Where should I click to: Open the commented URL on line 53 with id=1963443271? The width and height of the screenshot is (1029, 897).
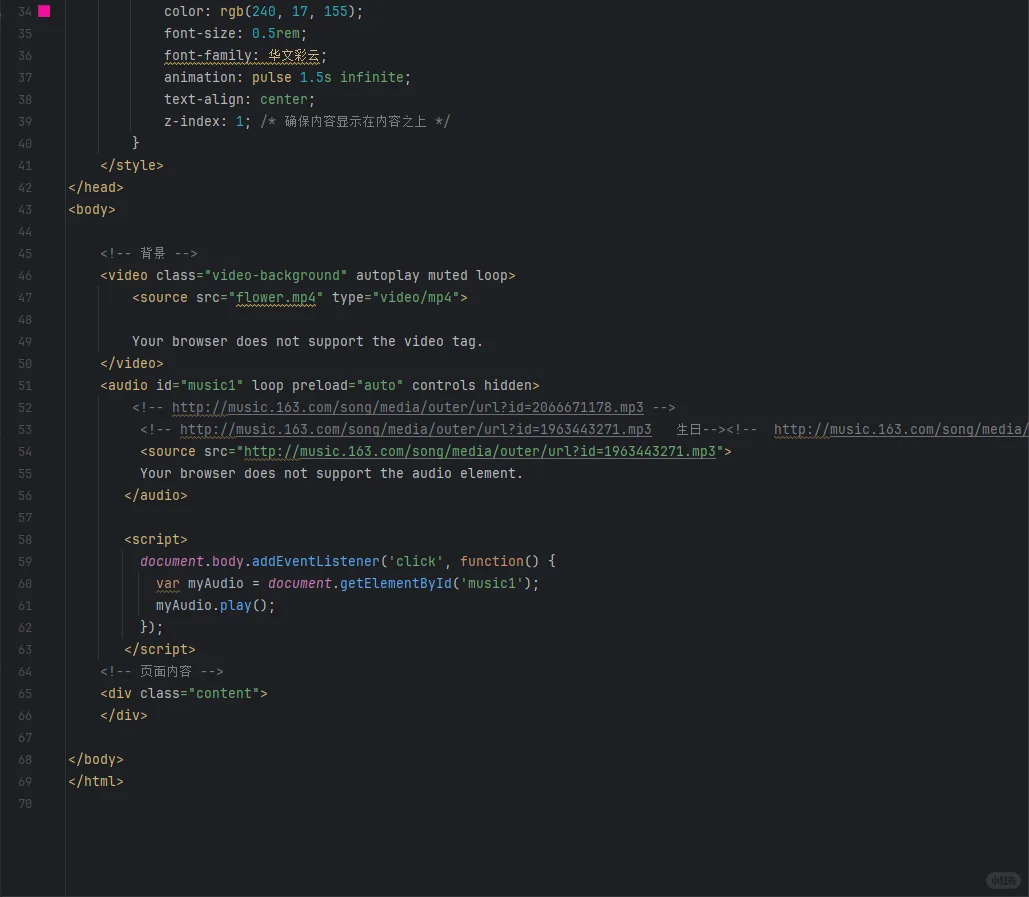click(415, 429)
